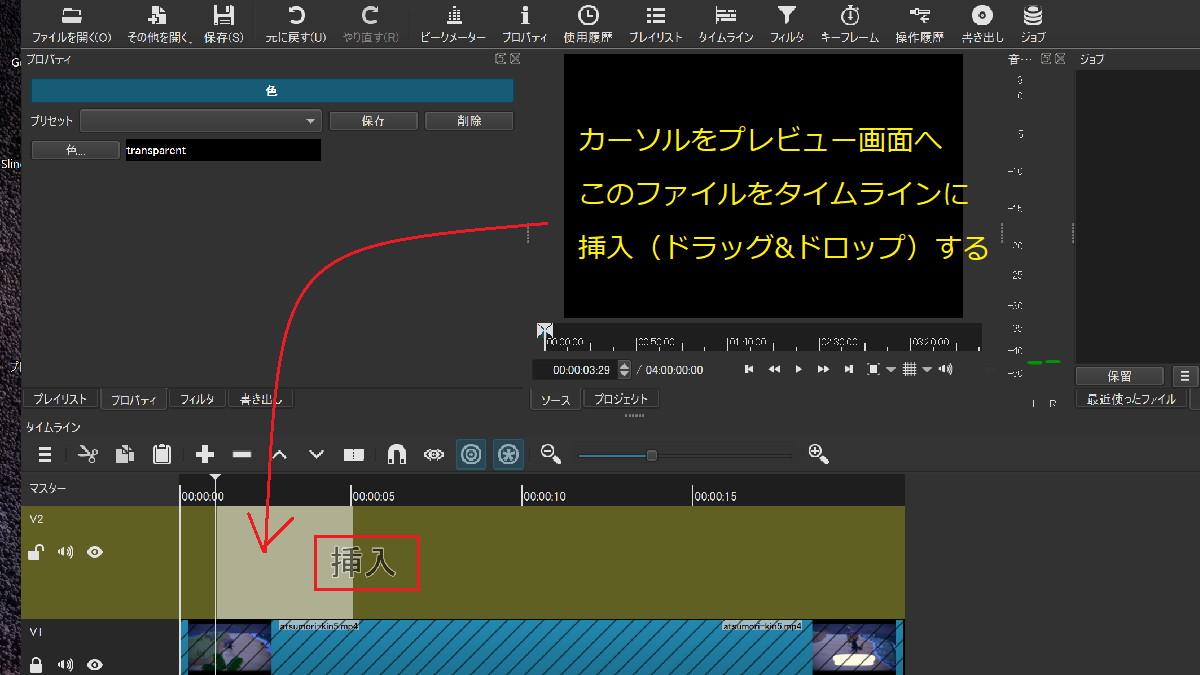Open the フィルタ (Filters) panel from top toolbar
Viewport: 1200px width, 675px height.
tap(786, 17)
